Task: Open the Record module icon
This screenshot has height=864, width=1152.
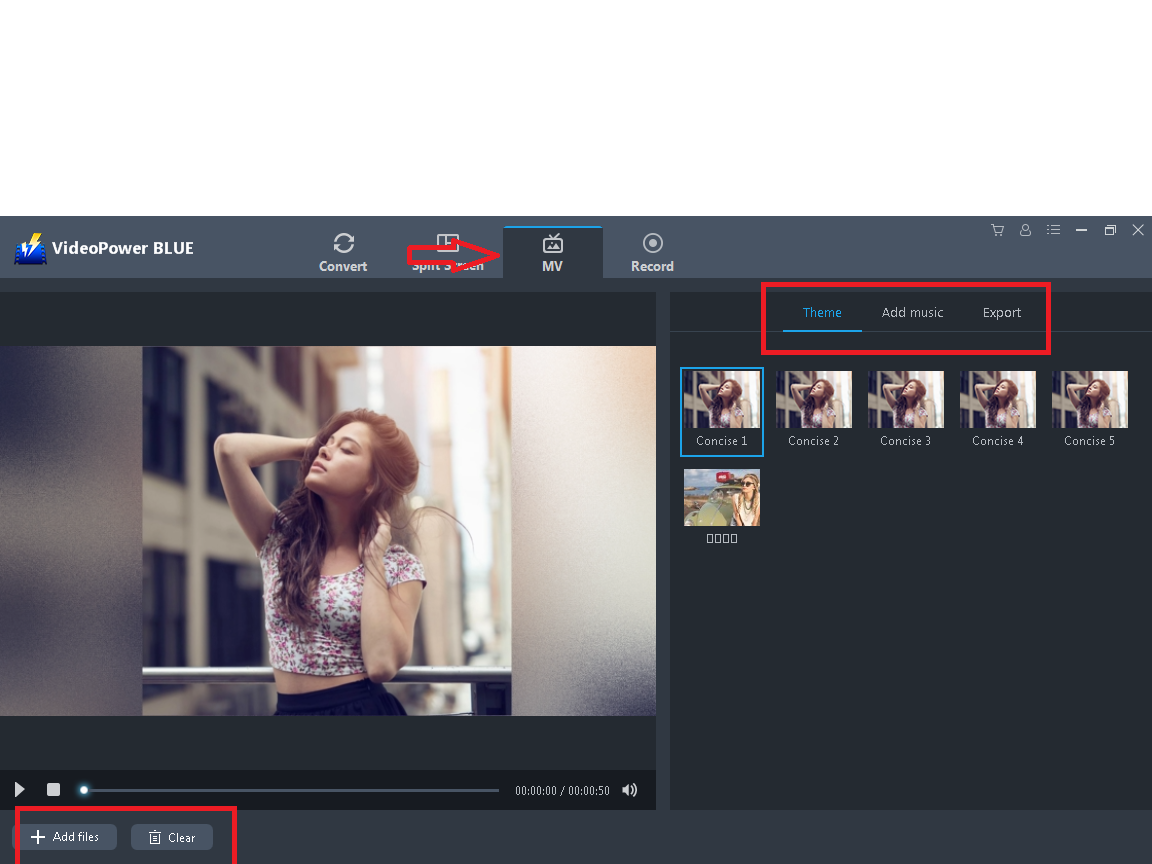Action: (652, 243)
